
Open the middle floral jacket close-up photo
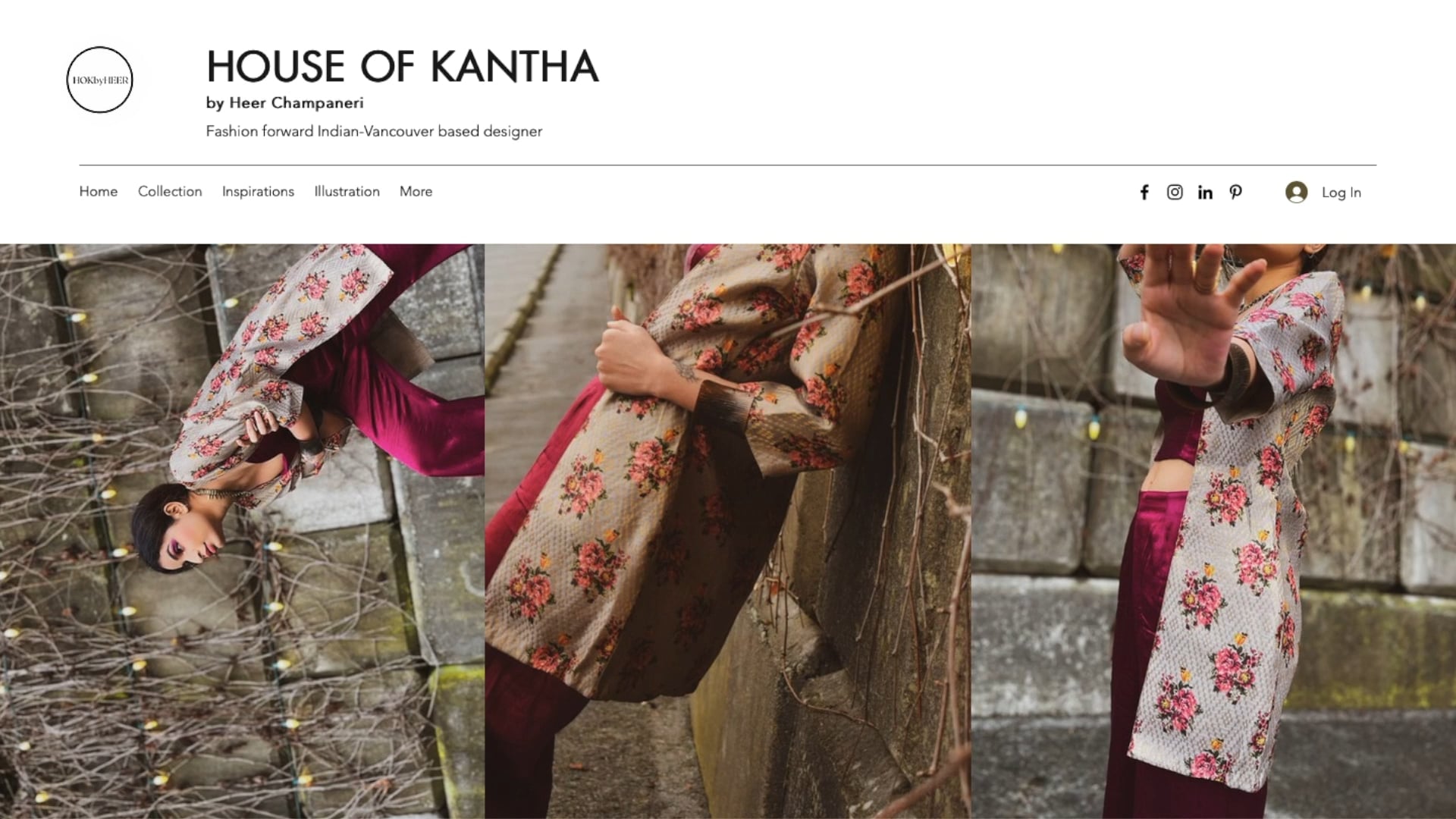(x=728, y=531)
